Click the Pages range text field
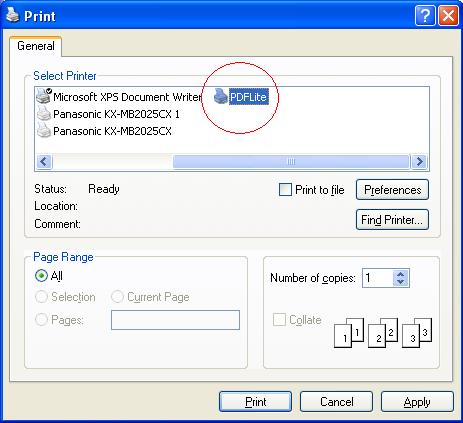The height and width of the screenshot is (423, 463). [x=175, y=320]
